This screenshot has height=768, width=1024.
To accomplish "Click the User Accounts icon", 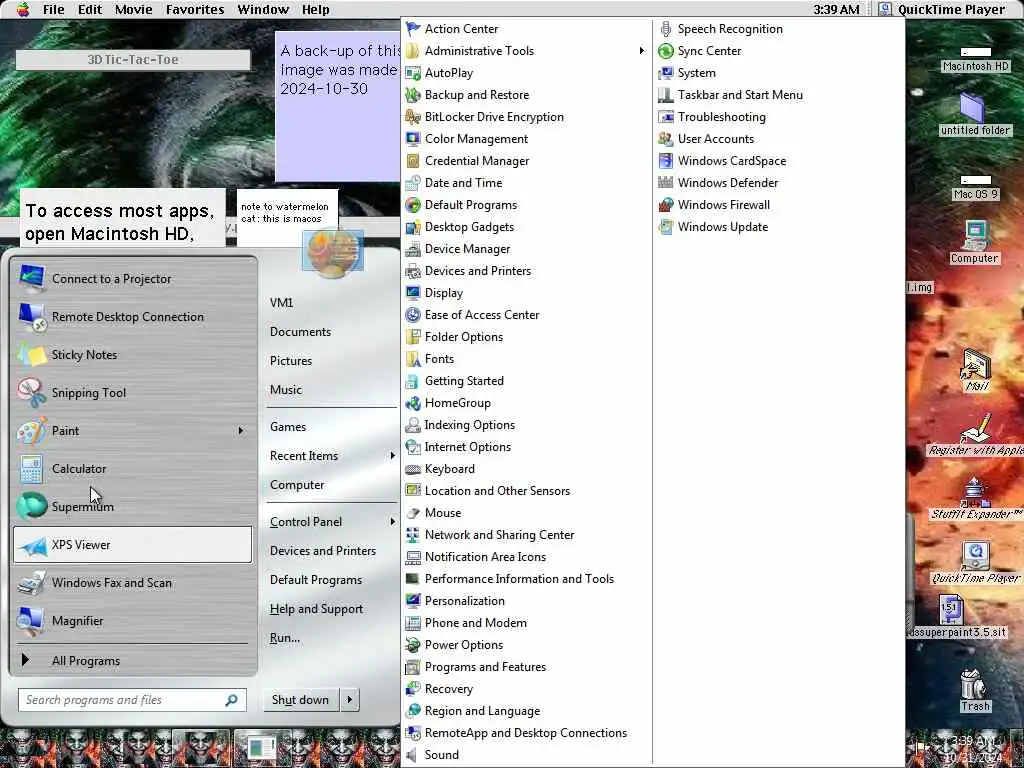I will point(665,139).
